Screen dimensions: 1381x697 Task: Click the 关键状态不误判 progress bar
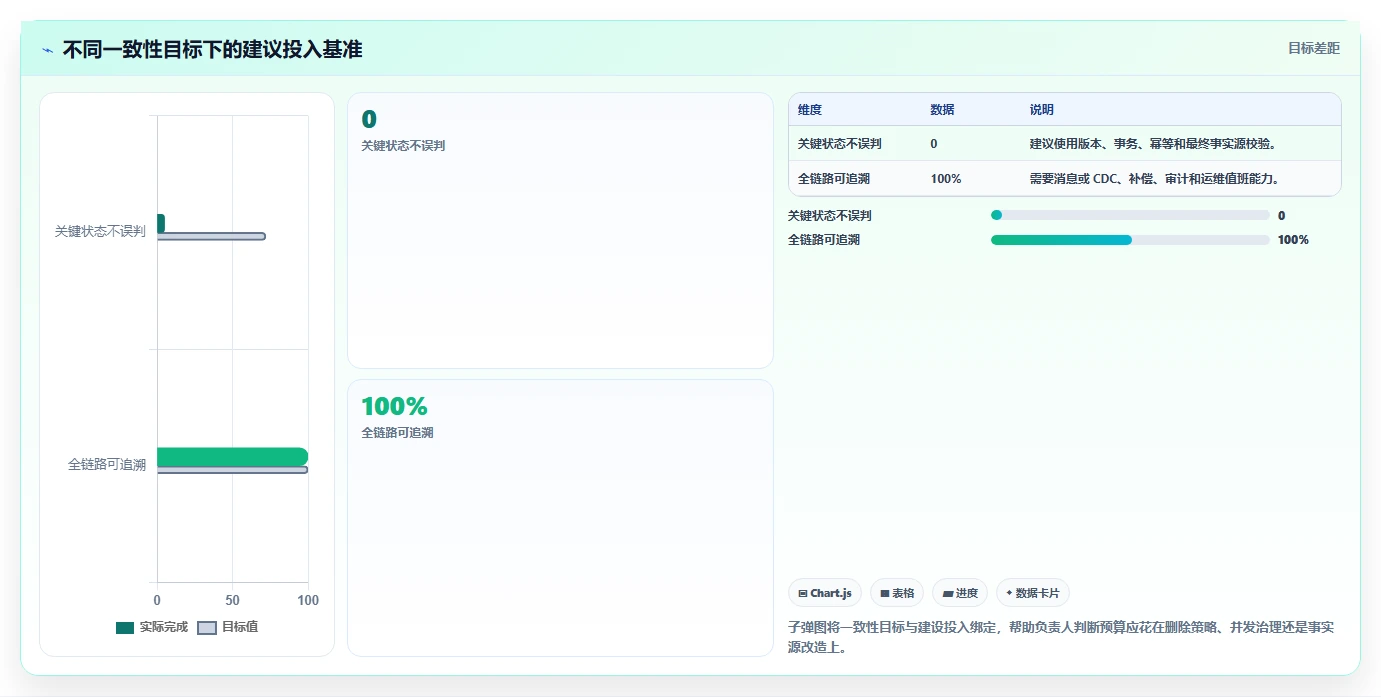(x=1130, y=215)
